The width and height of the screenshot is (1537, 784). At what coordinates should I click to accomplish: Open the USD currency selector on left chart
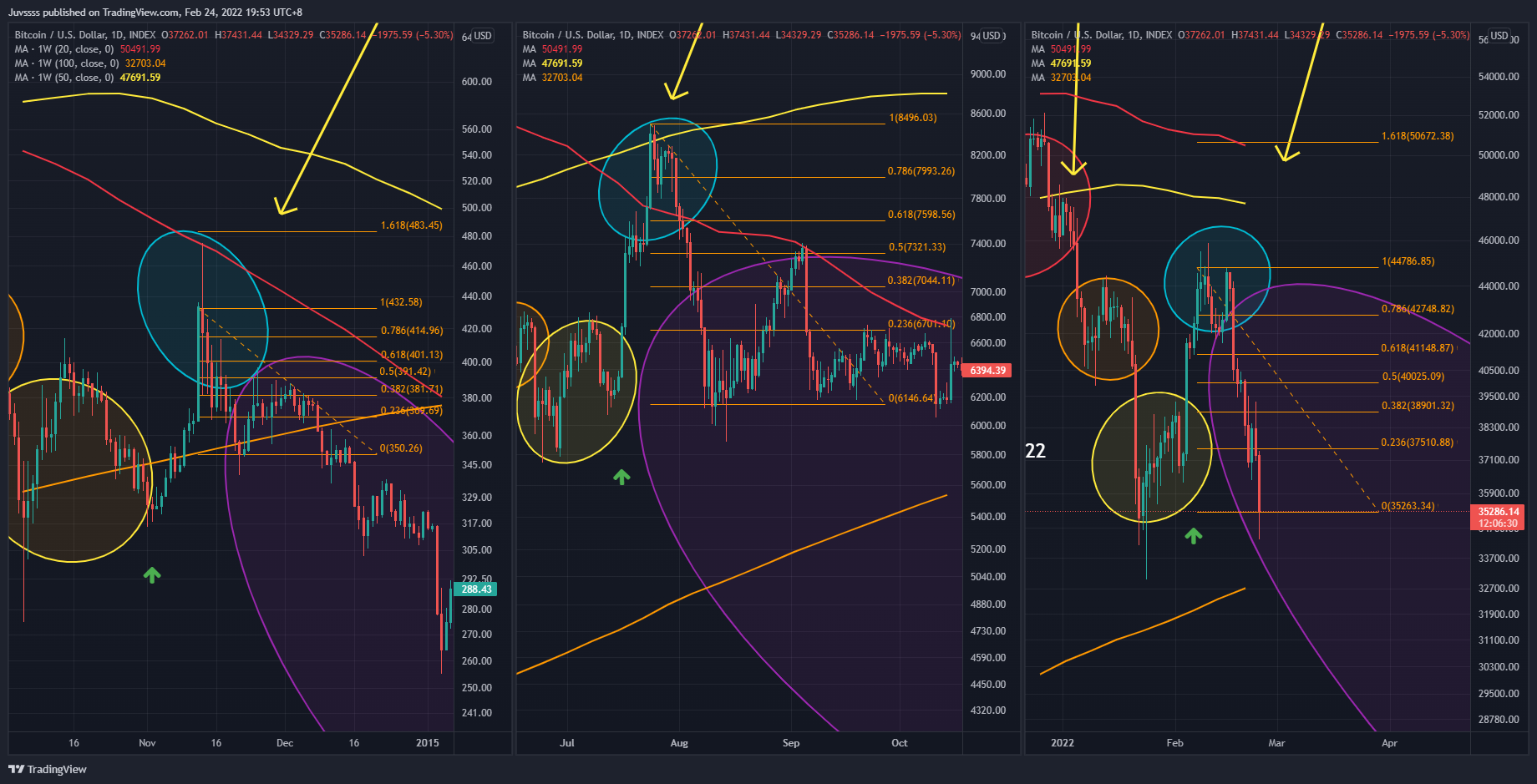coord(483,36)
